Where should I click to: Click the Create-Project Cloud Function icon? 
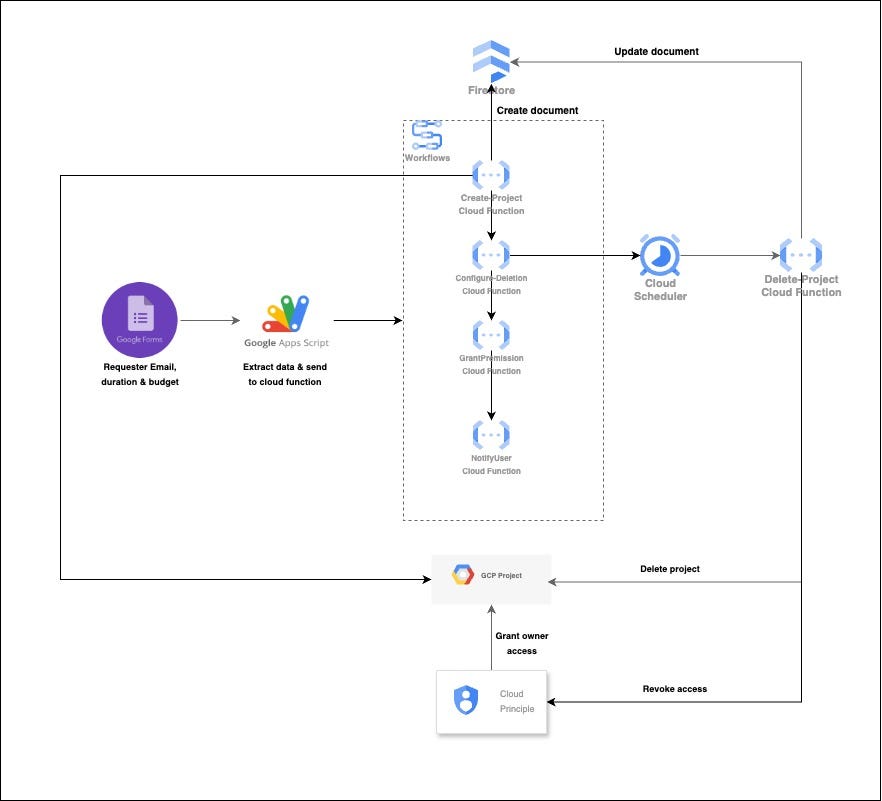pyautogui.click(x=491, y=175)
